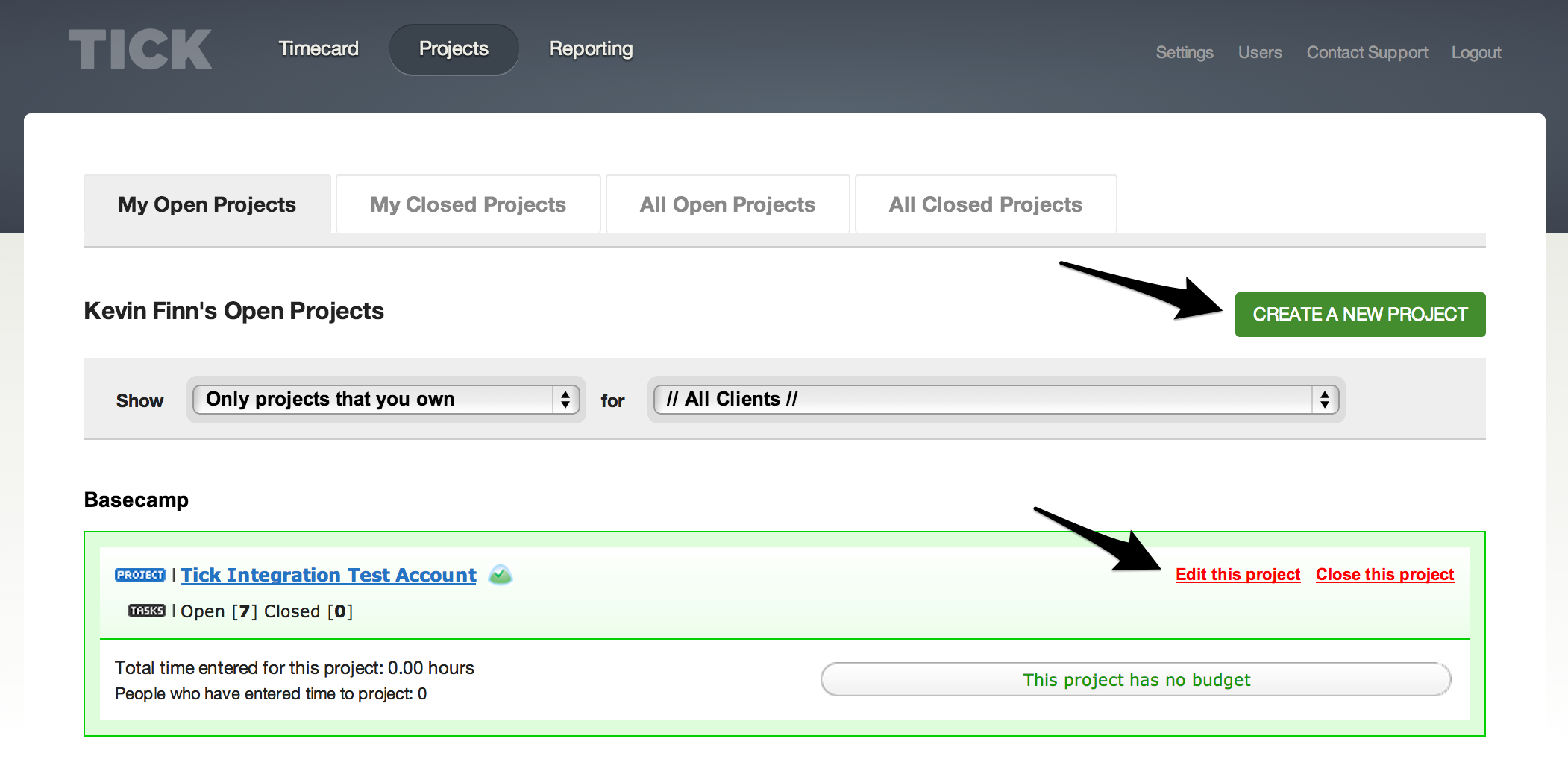Image resolution: width=1568 pixels, height=762 pixels.
Task: Open the Tick Integration Test Account project
Action: [x=328, y=574]
